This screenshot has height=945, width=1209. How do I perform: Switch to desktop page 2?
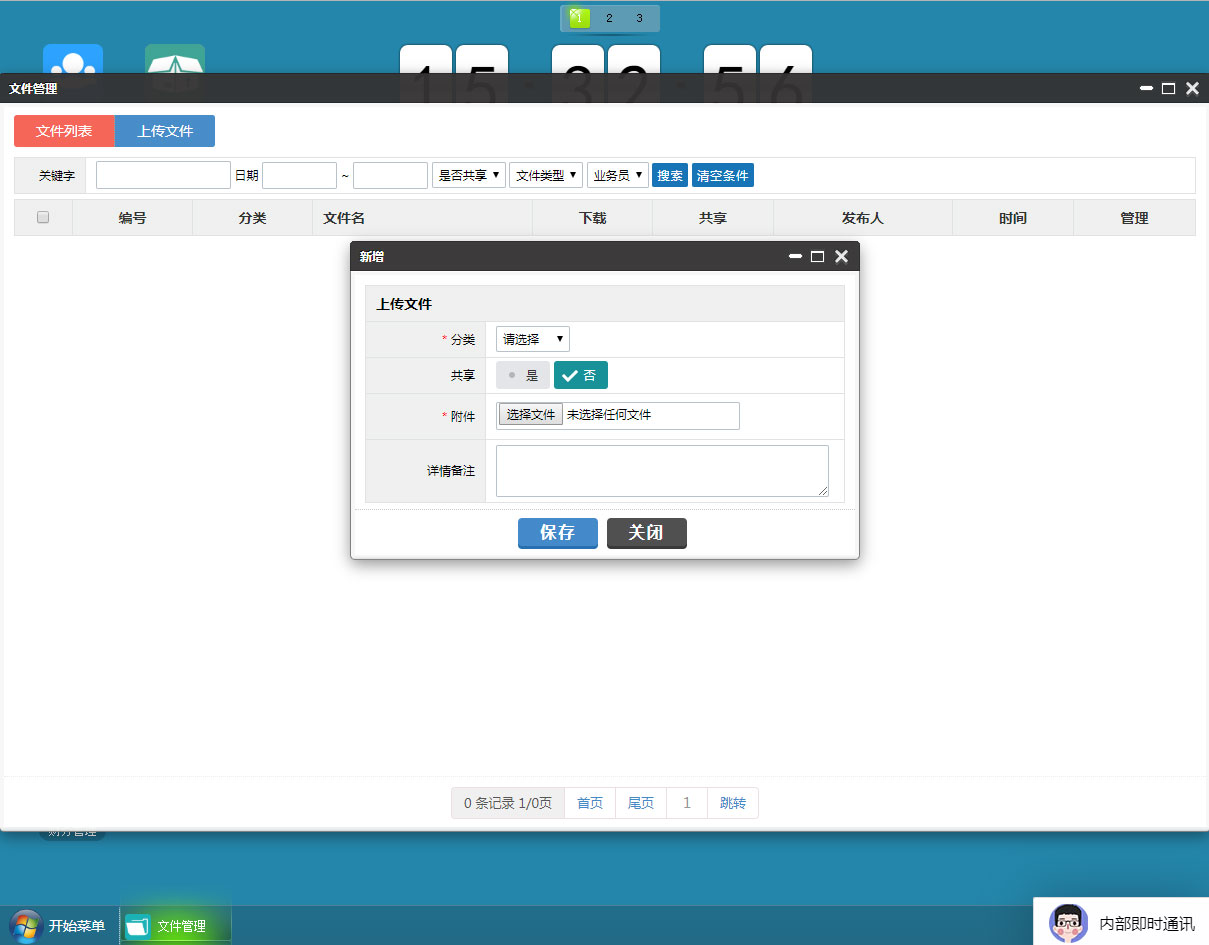point(609,18)
